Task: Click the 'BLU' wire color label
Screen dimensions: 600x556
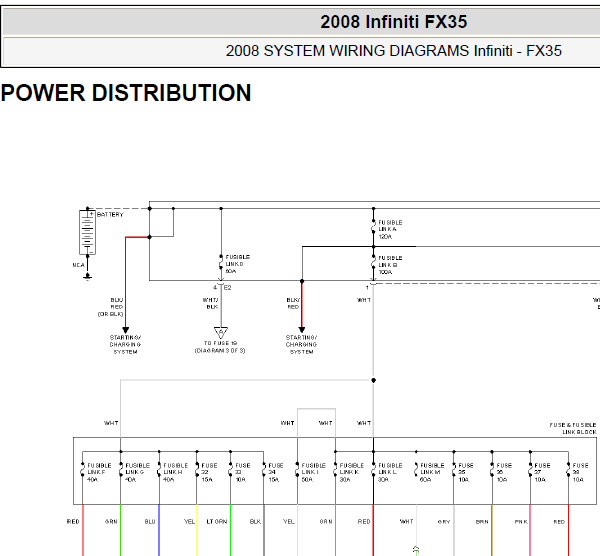Action: click(150, 522)
